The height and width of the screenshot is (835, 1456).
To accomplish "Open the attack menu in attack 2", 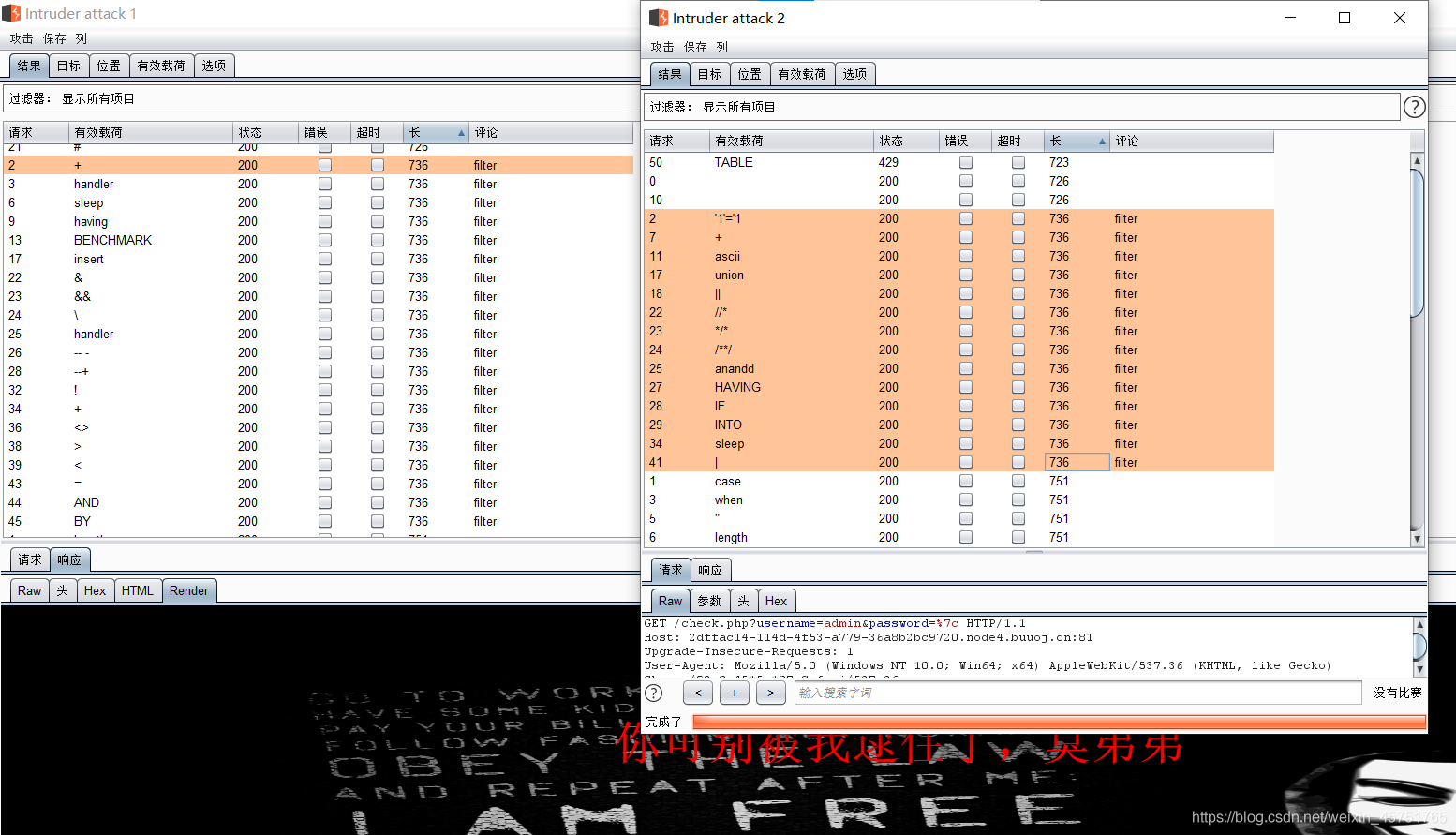I will click(x=661, y=47).
